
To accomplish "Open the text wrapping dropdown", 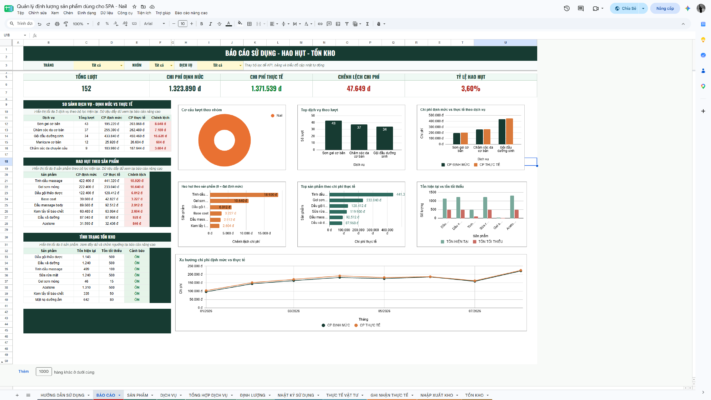I will [x=296, y=24].
